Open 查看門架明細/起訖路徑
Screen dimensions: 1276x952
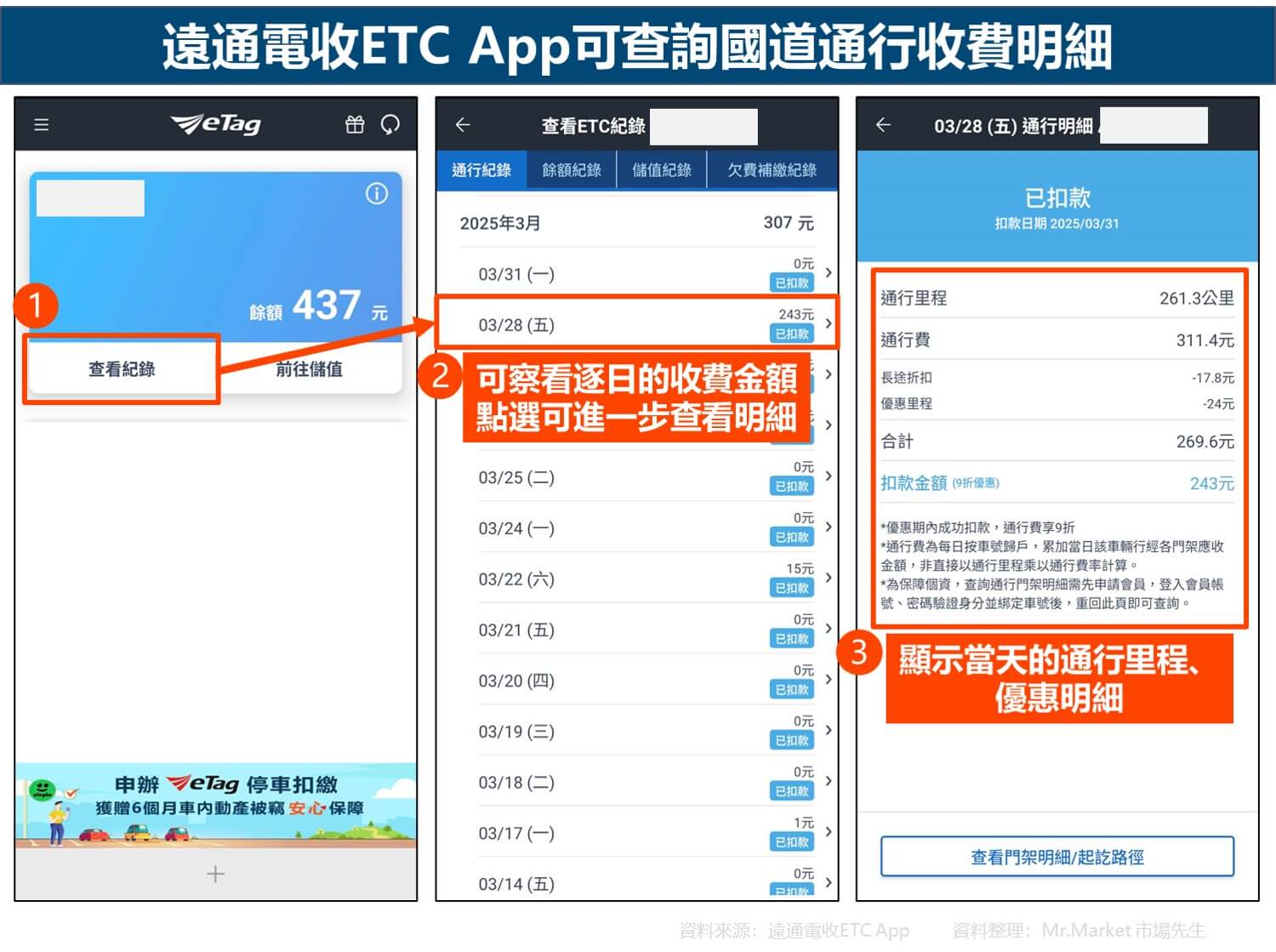(x=1057, y=857)
